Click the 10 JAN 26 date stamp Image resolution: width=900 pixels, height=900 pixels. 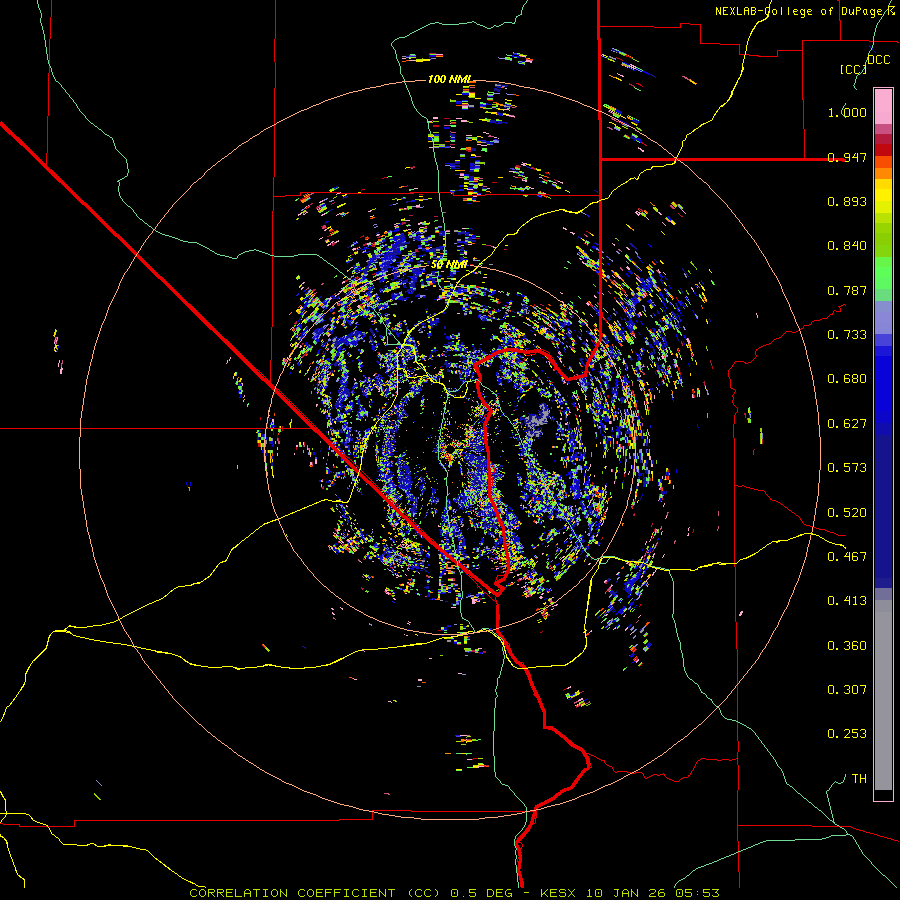click(625, 893)
